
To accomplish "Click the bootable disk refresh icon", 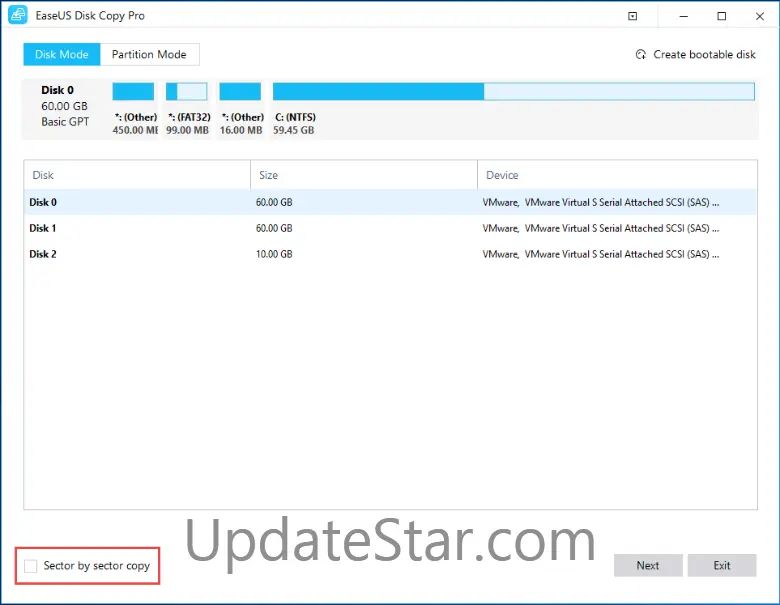I will click(x=641, y=55).
